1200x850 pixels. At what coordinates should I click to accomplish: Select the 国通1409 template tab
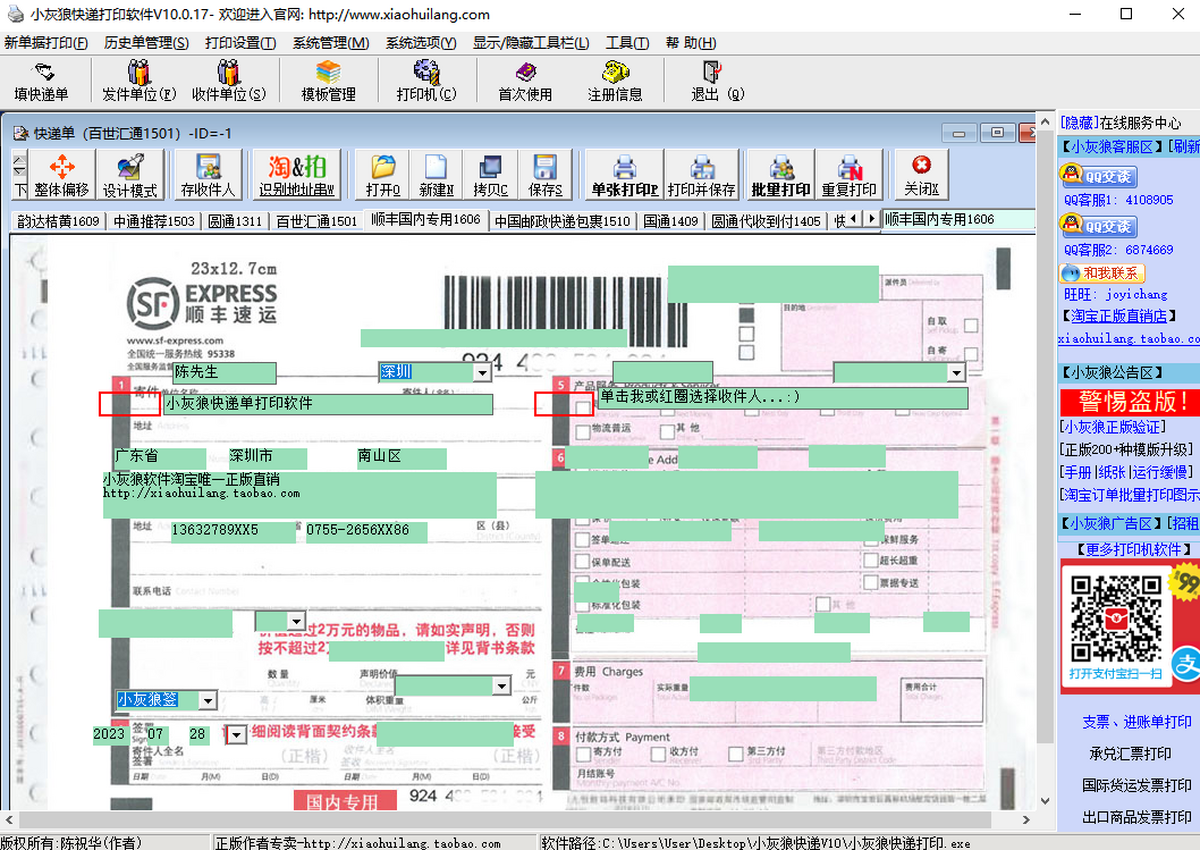(671, 221)
